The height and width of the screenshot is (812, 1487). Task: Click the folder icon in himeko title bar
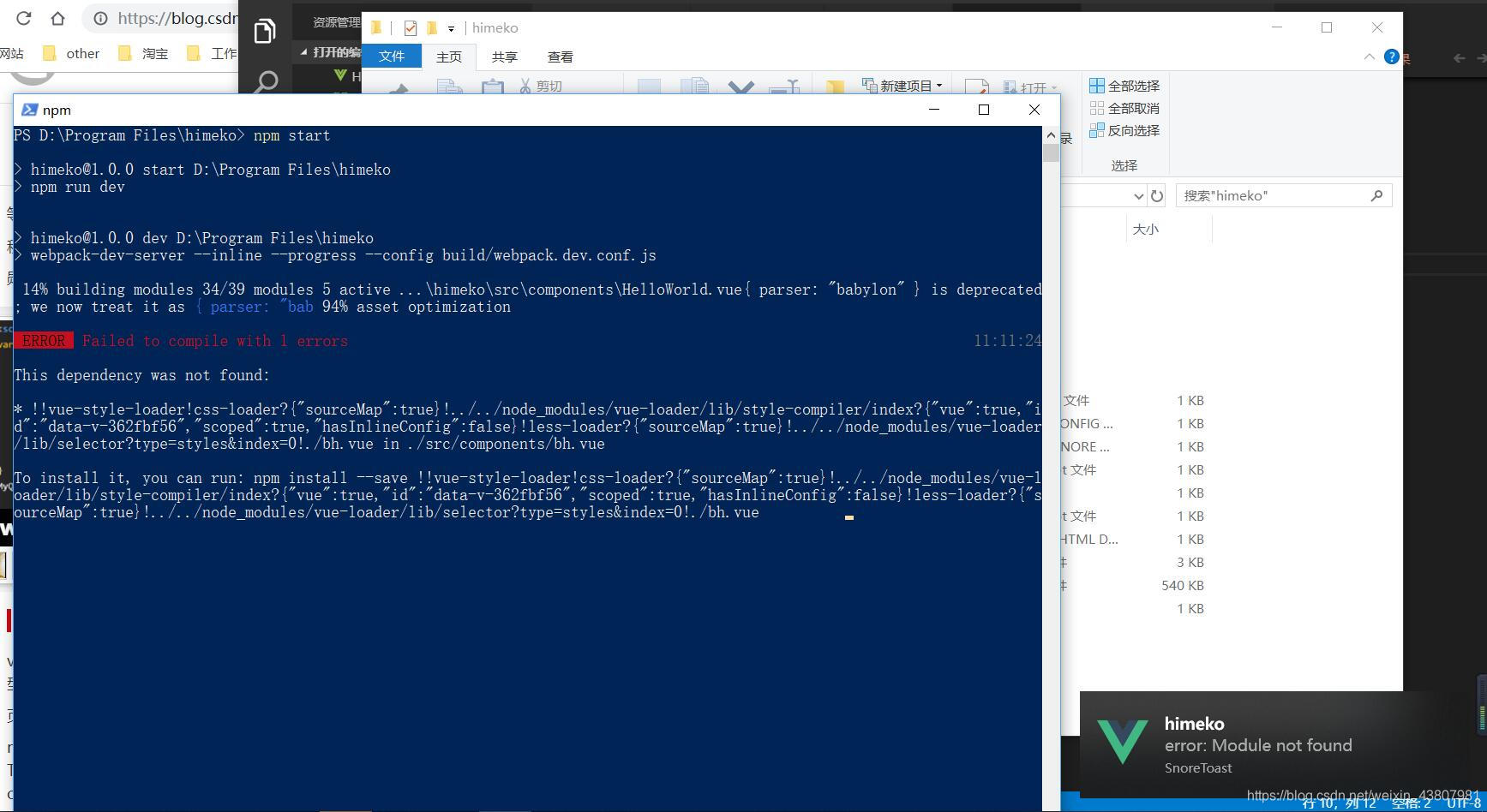tap(375, 27)
